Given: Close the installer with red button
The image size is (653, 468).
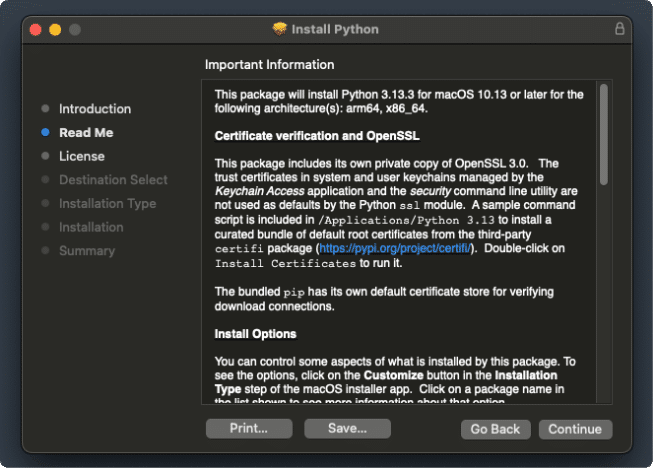Looking at the screenshot, I should [x=36, y=30].
